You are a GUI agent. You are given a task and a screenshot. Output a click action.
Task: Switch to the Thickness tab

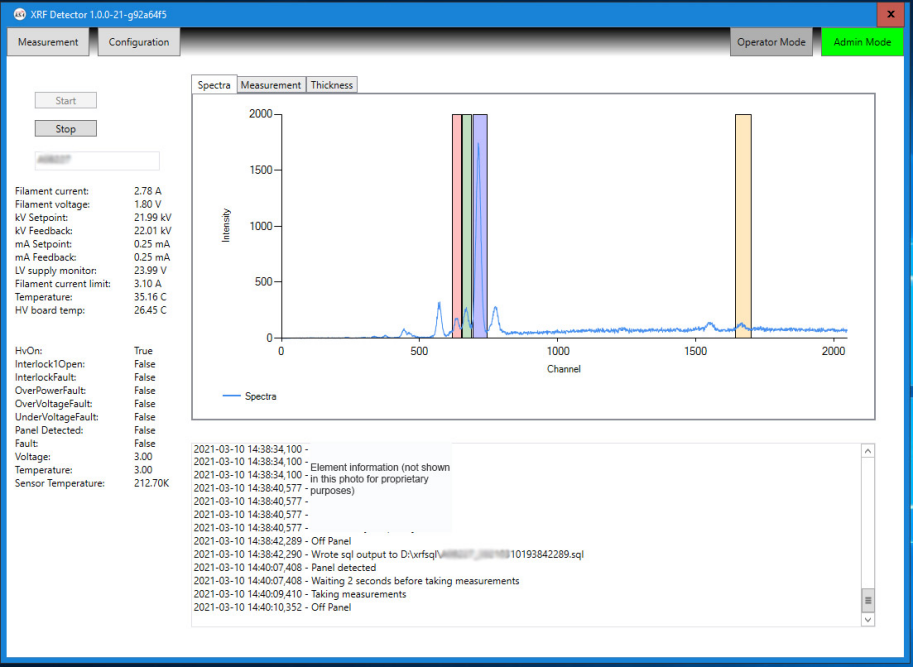331,85
